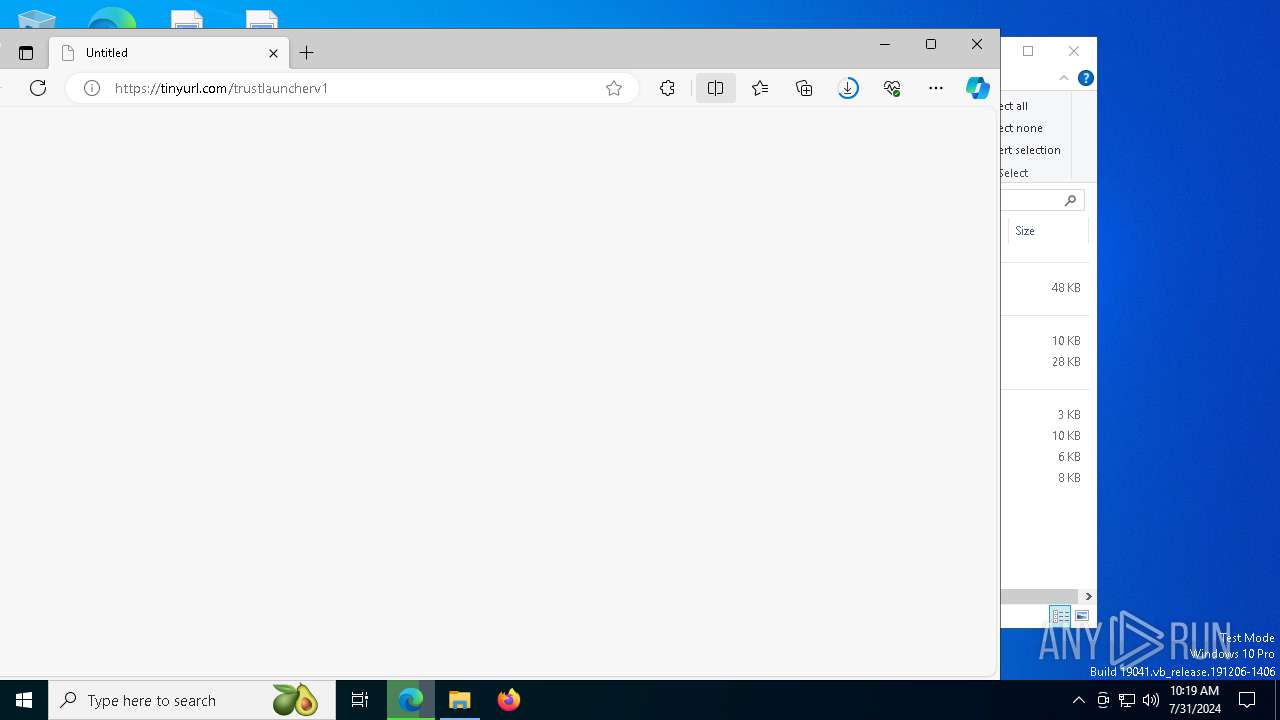
Task: Close the Untitled tab
Action: tap(273, 53)
